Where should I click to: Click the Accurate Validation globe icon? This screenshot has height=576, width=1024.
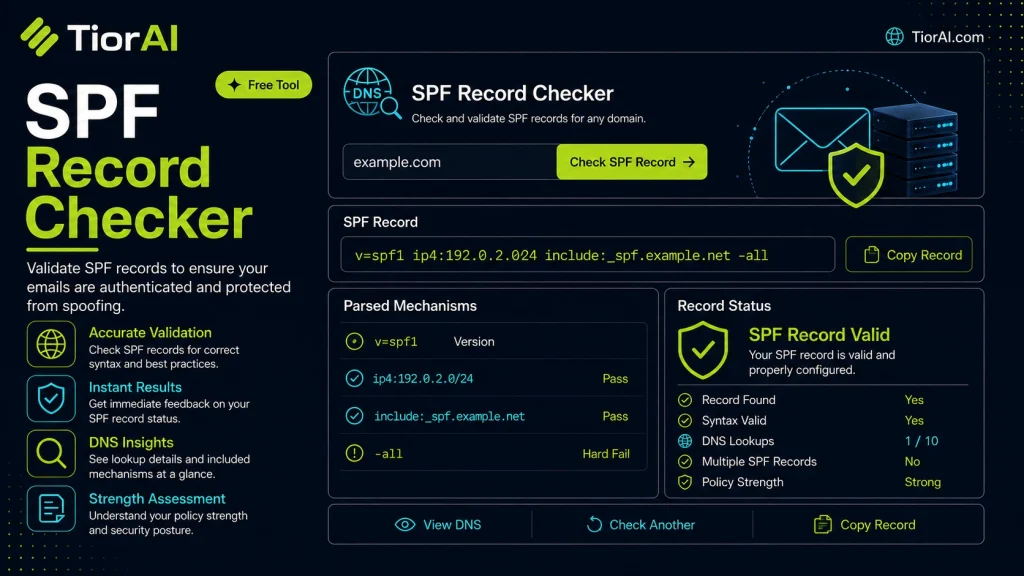click(x=51, y=344)
